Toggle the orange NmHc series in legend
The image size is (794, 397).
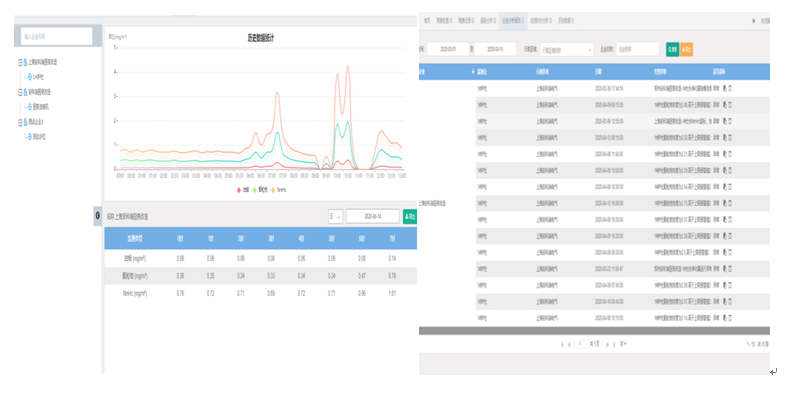click(x=280, y=190)
